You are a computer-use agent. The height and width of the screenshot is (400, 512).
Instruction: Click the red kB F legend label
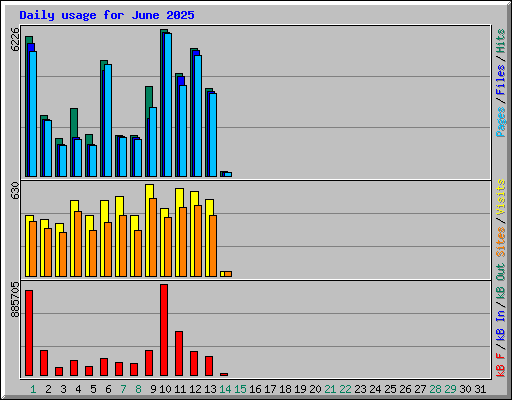tap(500, 365)
